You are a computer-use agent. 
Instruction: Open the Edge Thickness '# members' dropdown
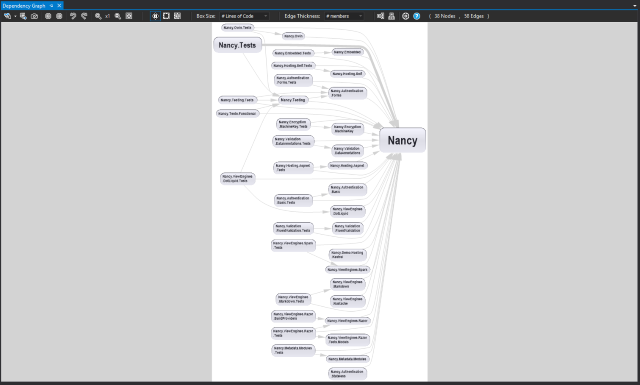pos(344,16)
